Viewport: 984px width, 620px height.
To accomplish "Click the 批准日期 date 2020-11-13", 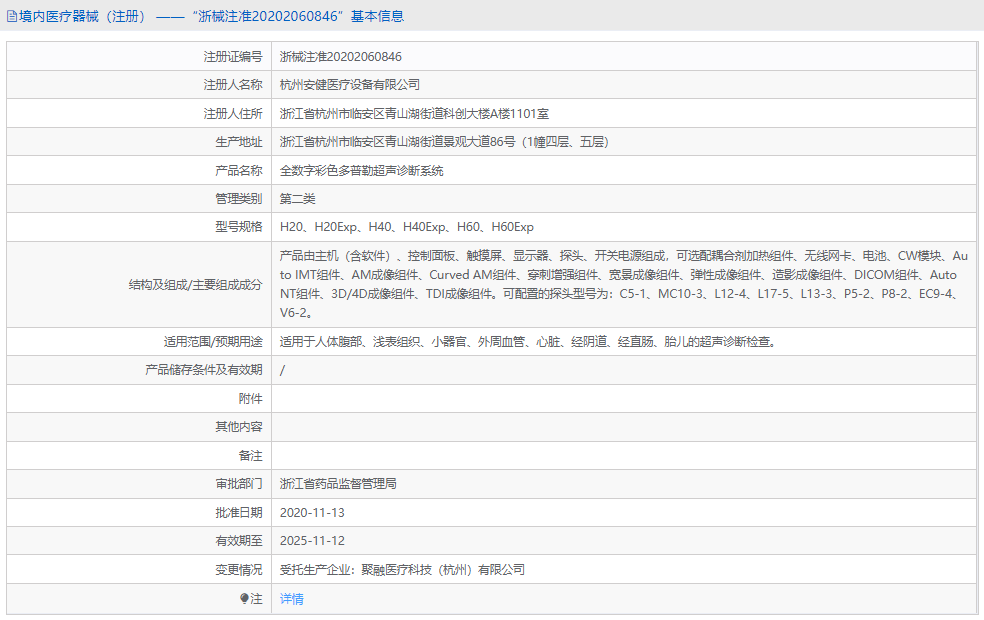I will click(x=321, y=512).
